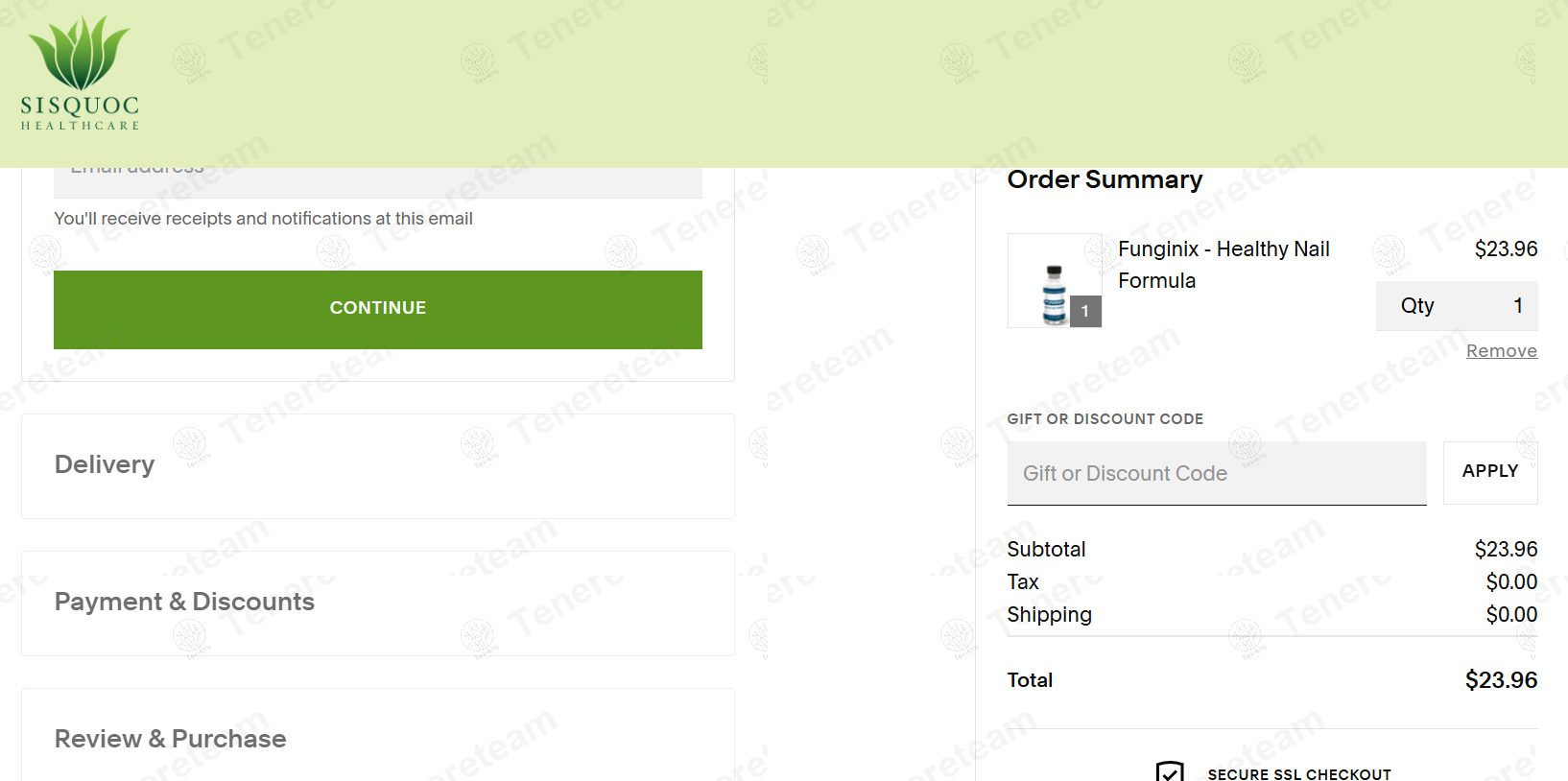The image size is (1568, 781).
Task: Click the quantity badge on product image
Action: tap(1085, 311)
